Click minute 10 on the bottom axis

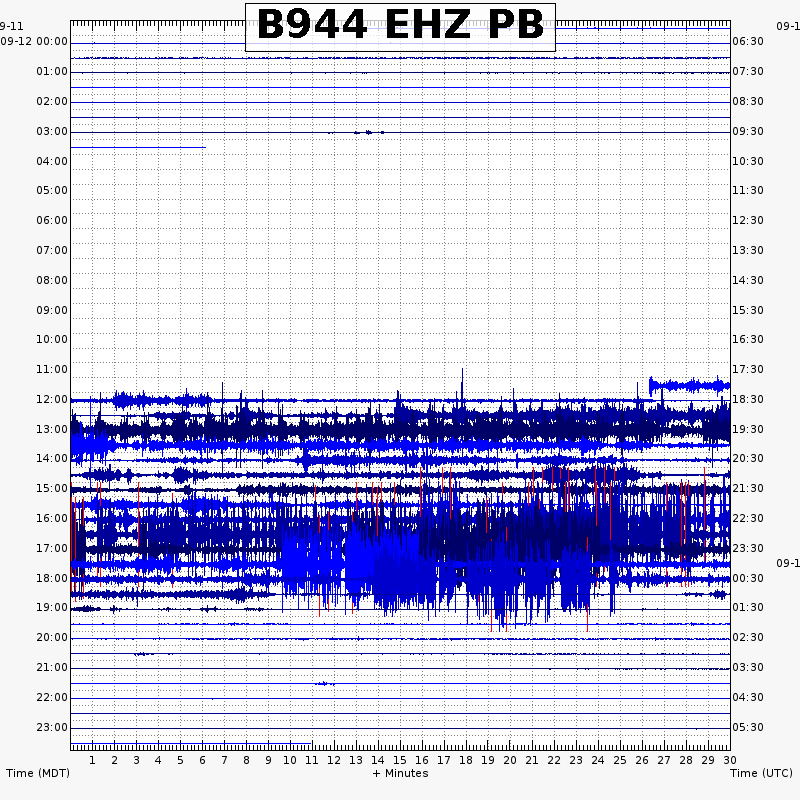[290, 761]
